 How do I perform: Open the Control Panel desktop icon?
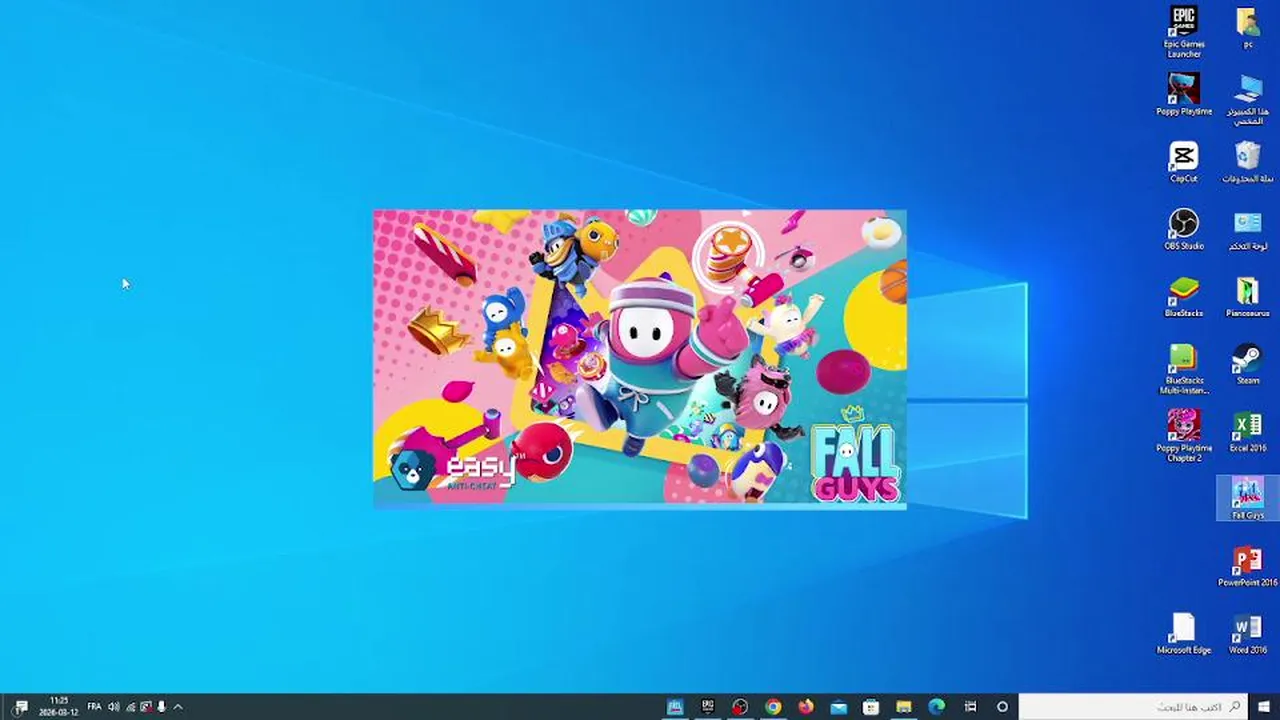[x=1247, y=229]
